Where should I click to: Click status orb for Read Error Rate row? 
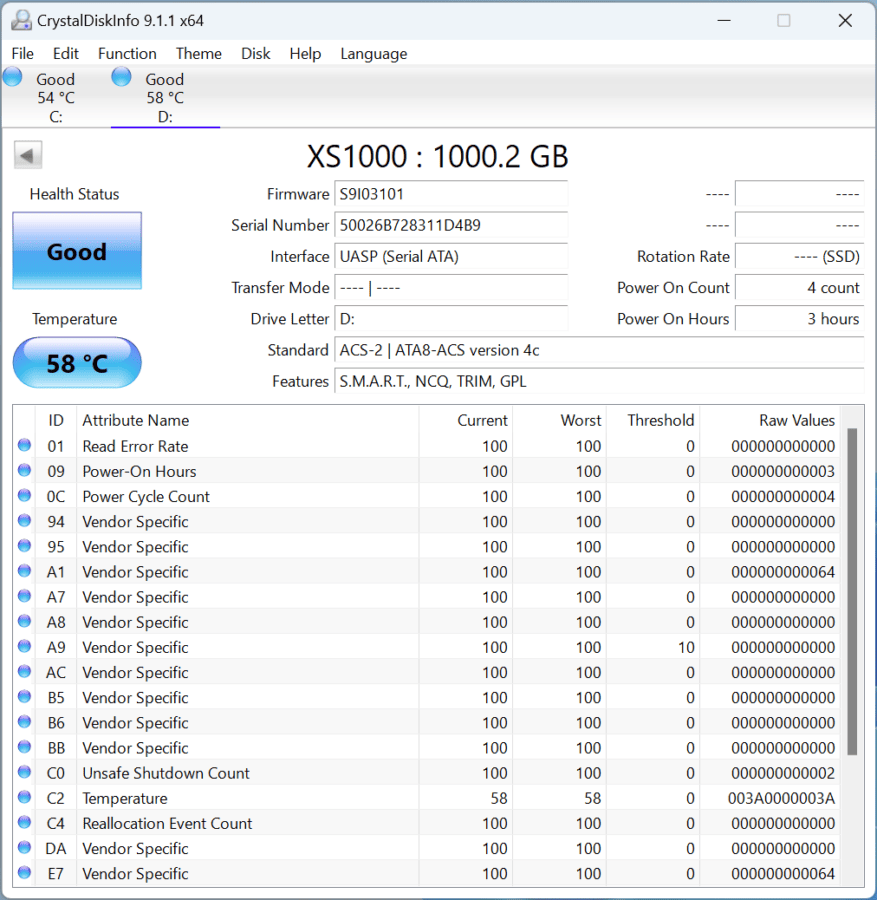tap(24, 445)
